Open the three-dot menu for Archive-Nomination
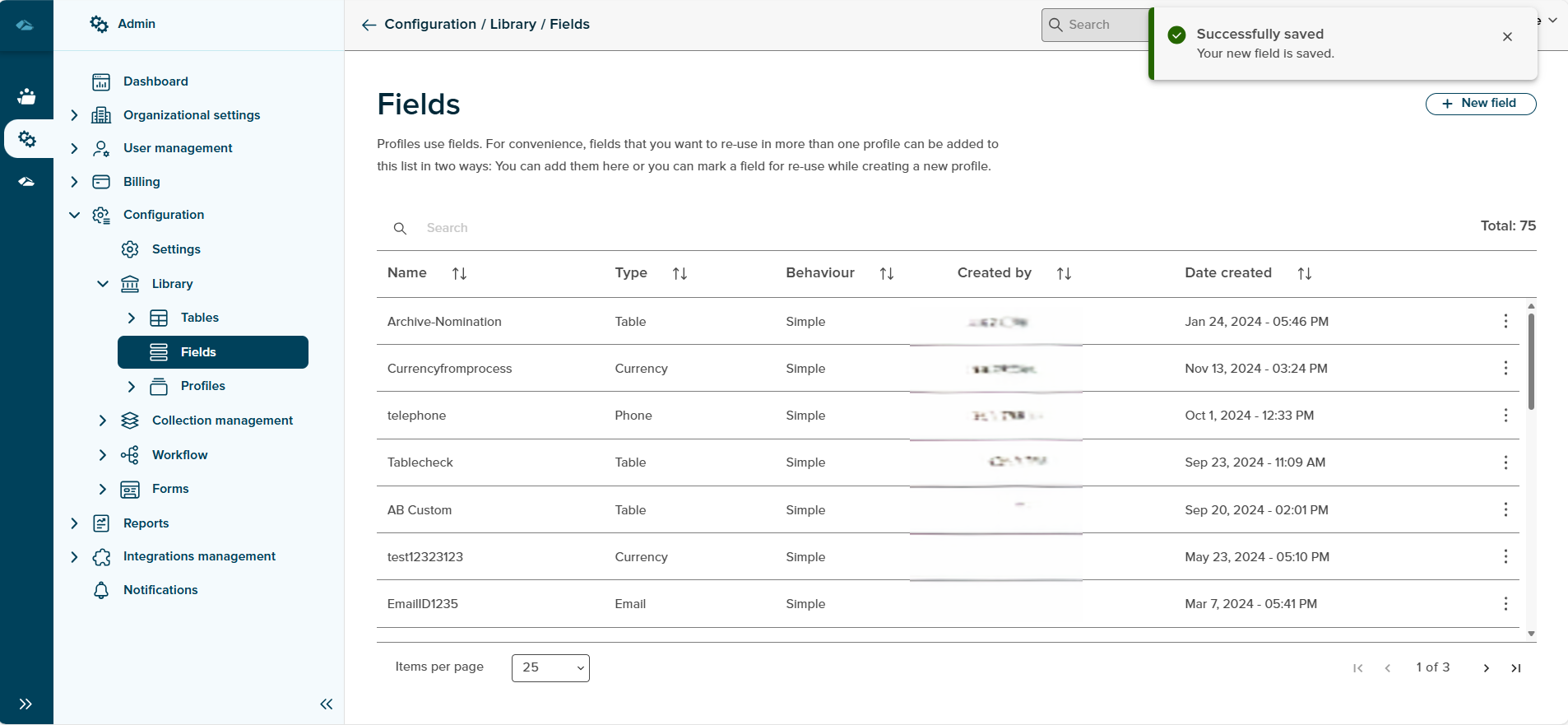 [1505, 321]
